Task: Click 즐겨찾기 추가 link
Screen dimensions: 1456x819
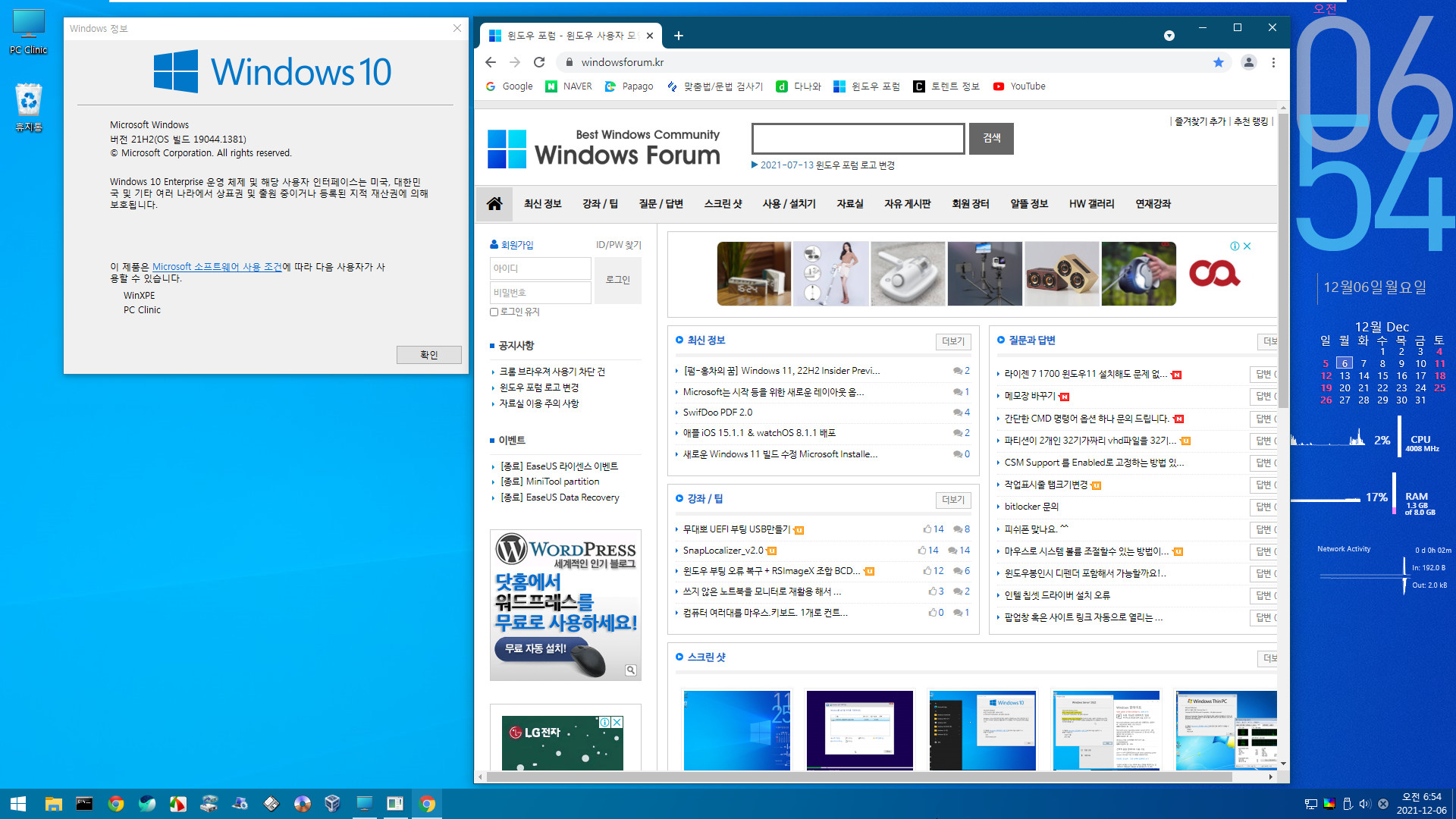Action: pos(1200,121)
